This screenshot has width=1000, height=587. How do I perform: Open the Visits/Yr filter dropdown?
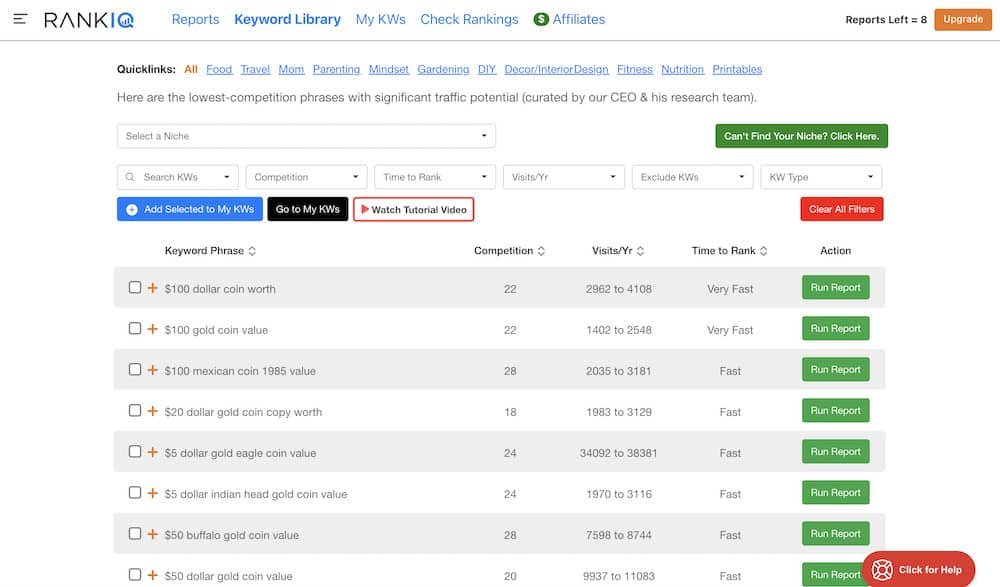[x=564, y=177]
